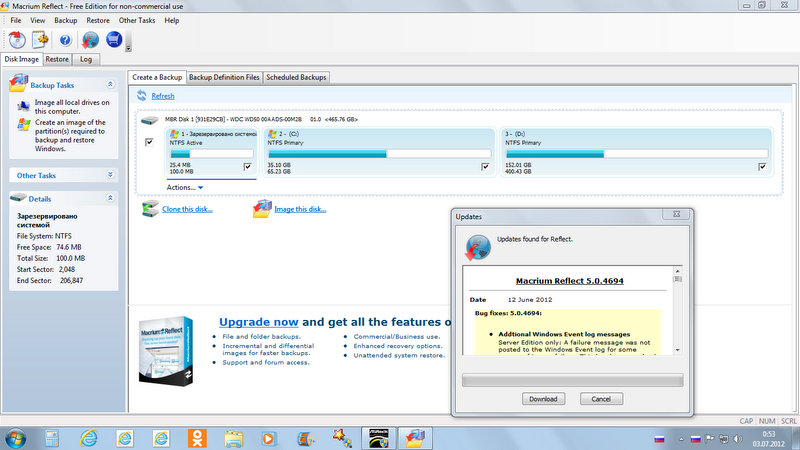Click the Macrium Reflect product box image
The height and width of the screenshot is (450, 800).
166,351
